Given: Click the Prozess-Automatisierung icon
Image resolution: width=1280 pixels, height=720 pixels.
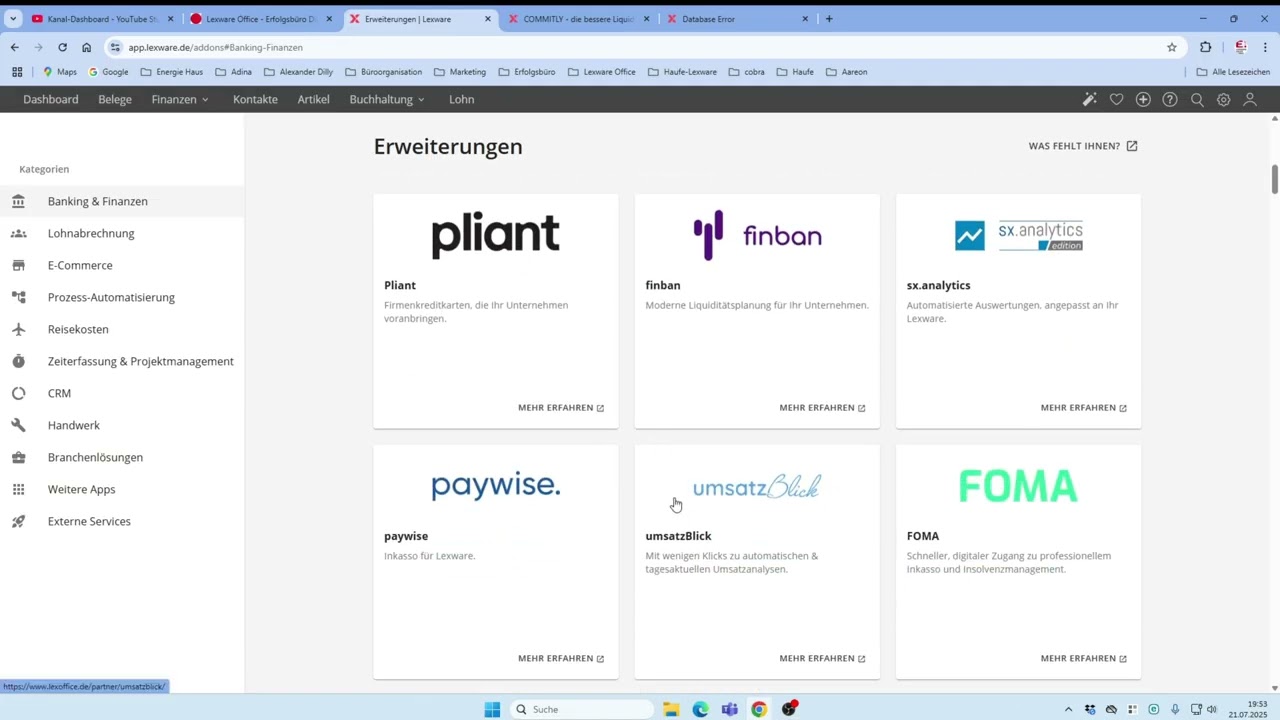Looking at the screenshot, I should pos(18,297).
